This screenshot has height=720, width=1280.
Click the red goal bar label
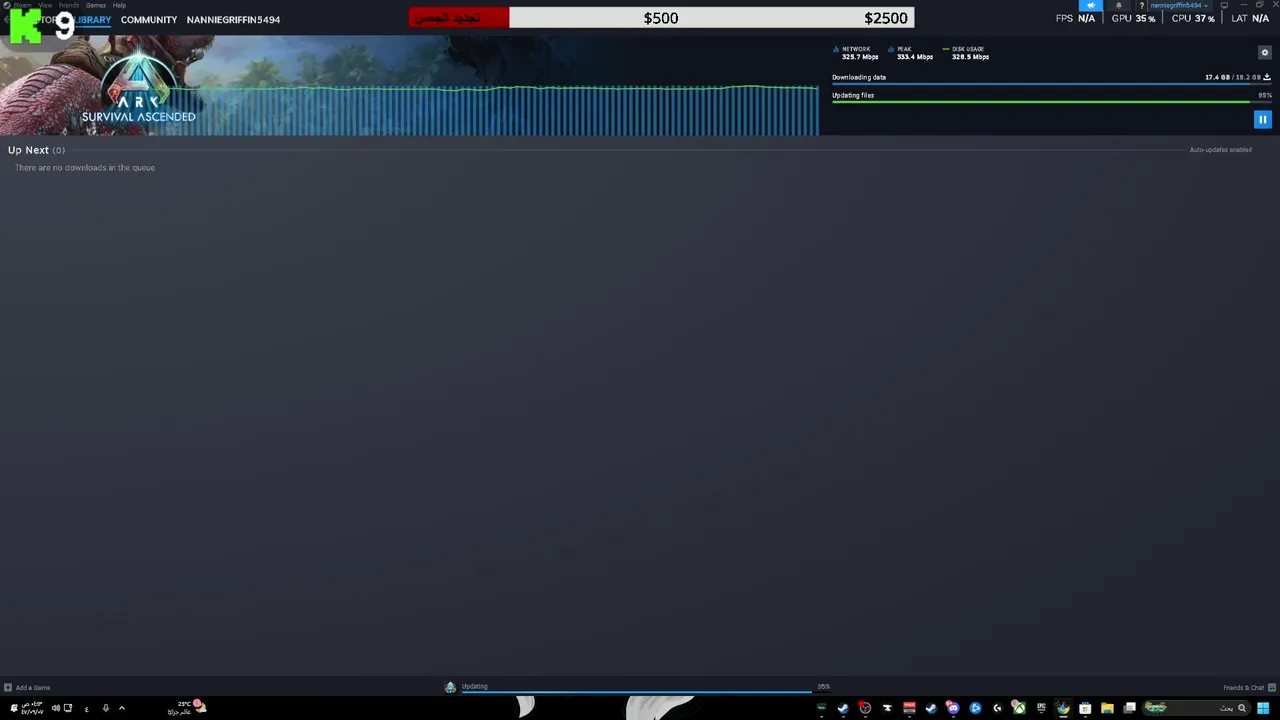[x=459, y=18]
